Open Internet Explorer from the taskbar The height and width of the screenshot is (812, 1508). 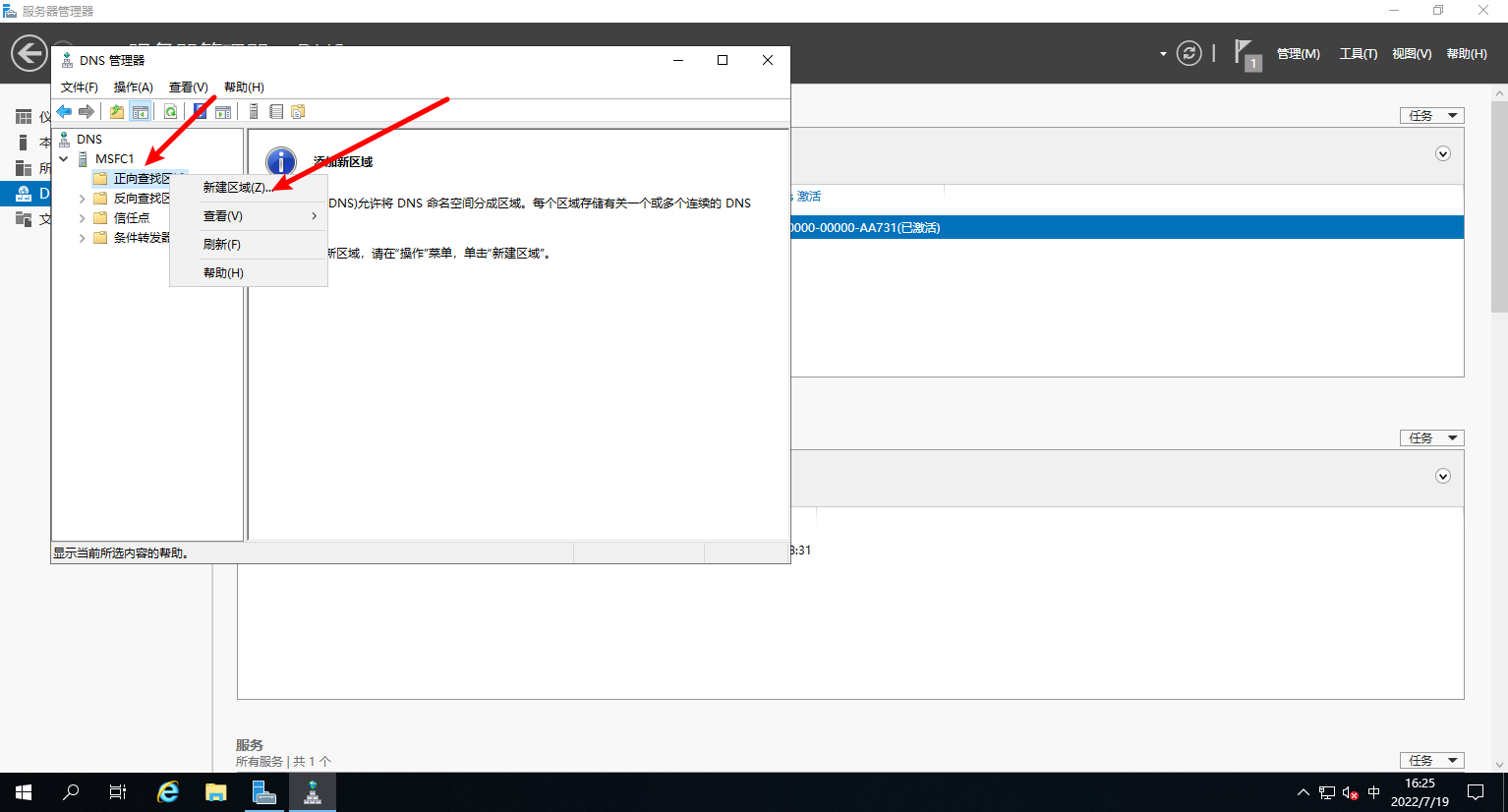click(x=168, y=792)
